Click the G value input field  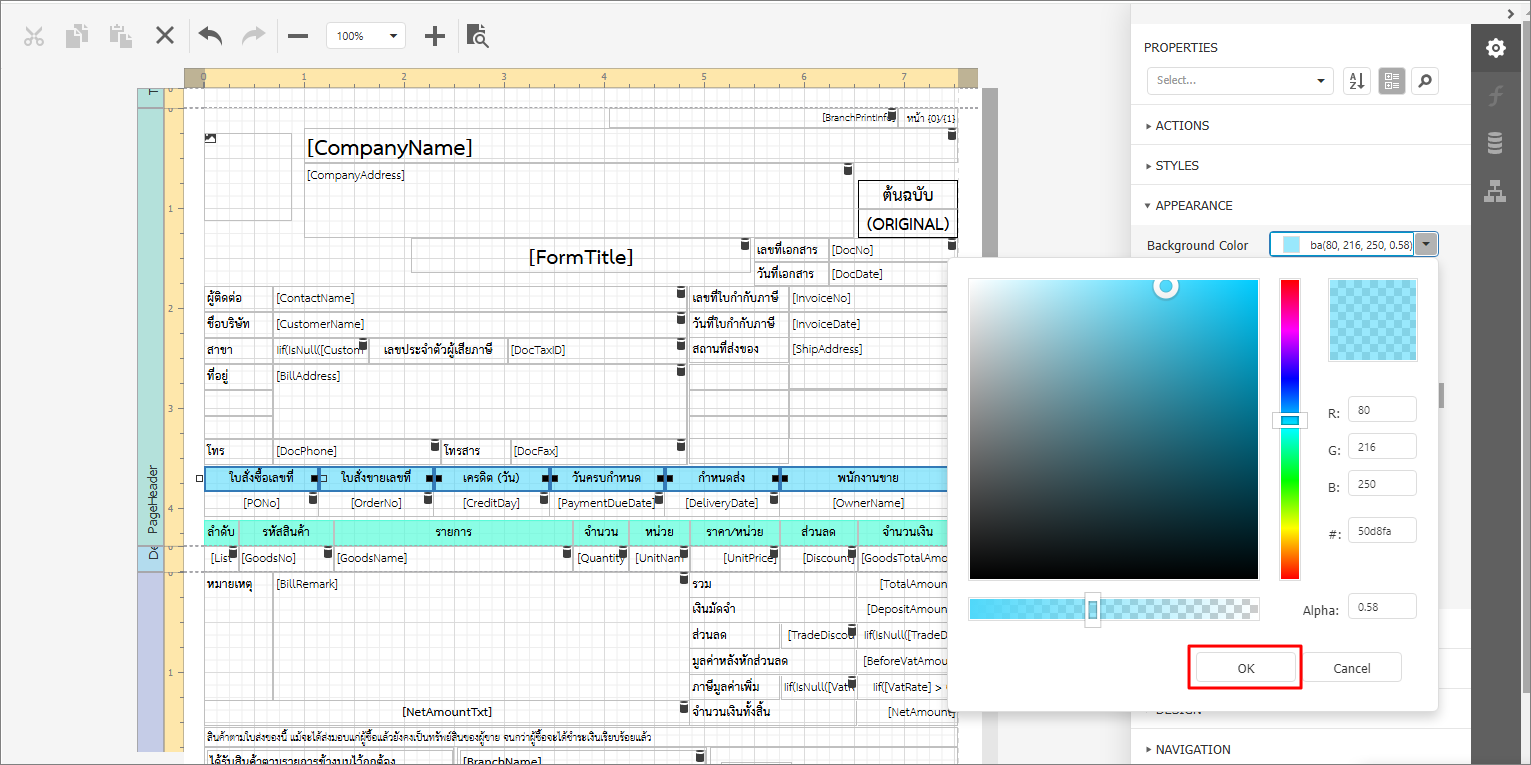(x=1382, y=447)
